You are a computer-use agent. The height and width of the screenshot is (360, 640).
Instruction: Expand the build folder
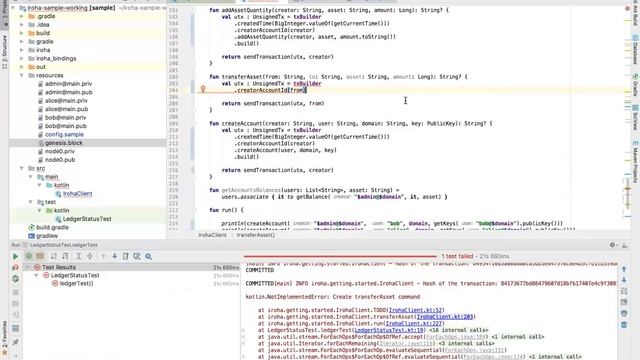22,33
